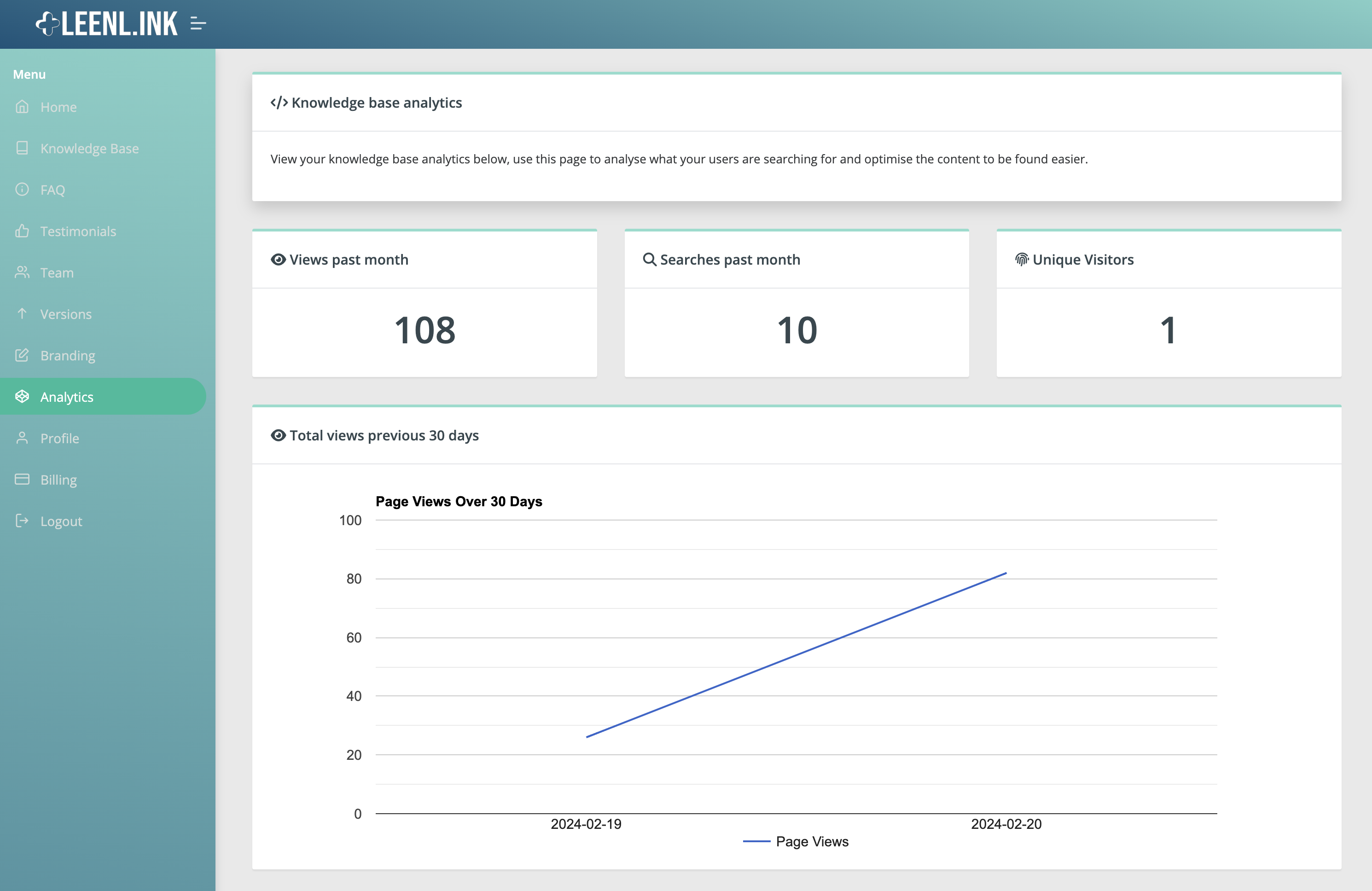Click the 60 y-axis label
The width and height of the screenshot is (1372, 891).
tap(354, 637)
